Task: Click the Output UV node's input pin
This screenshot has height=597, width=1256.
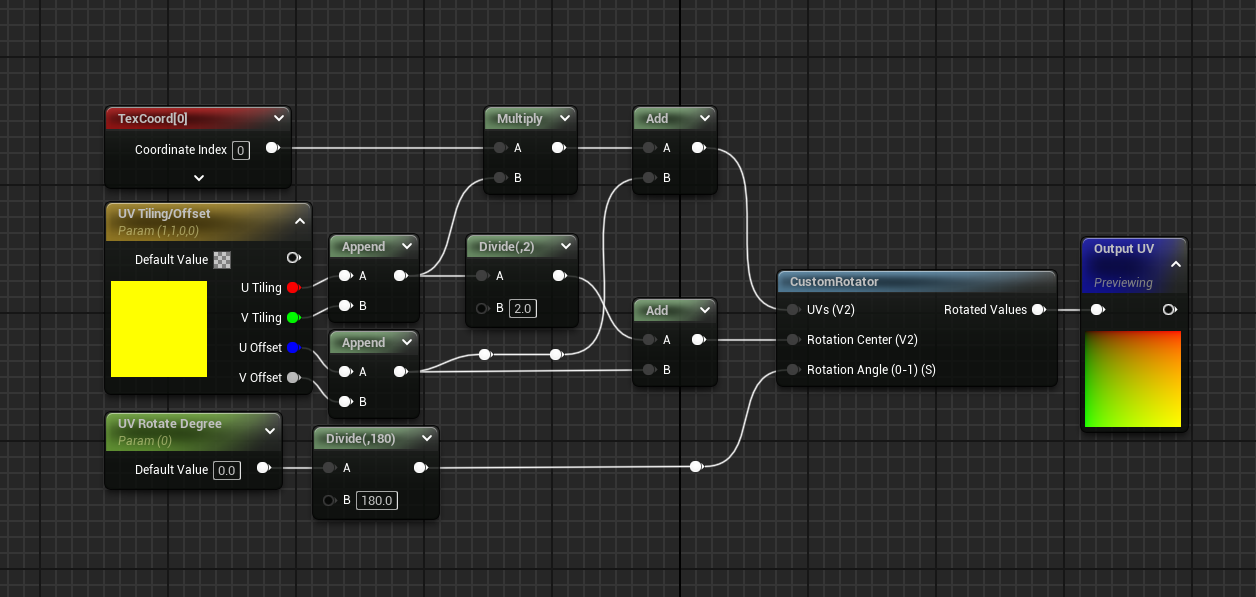Action: (1098, 310)
